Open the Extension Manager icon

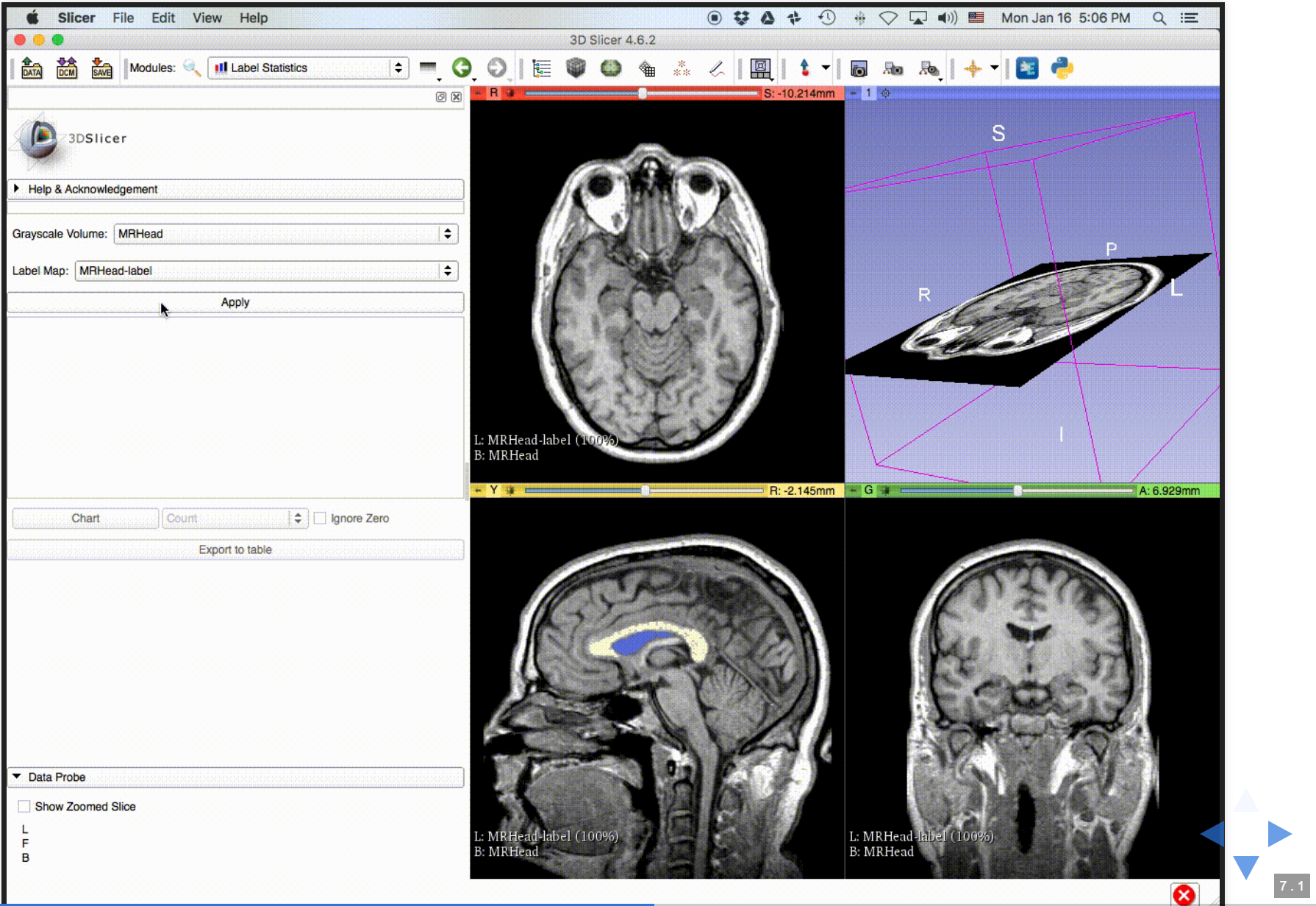(1027, 68)
